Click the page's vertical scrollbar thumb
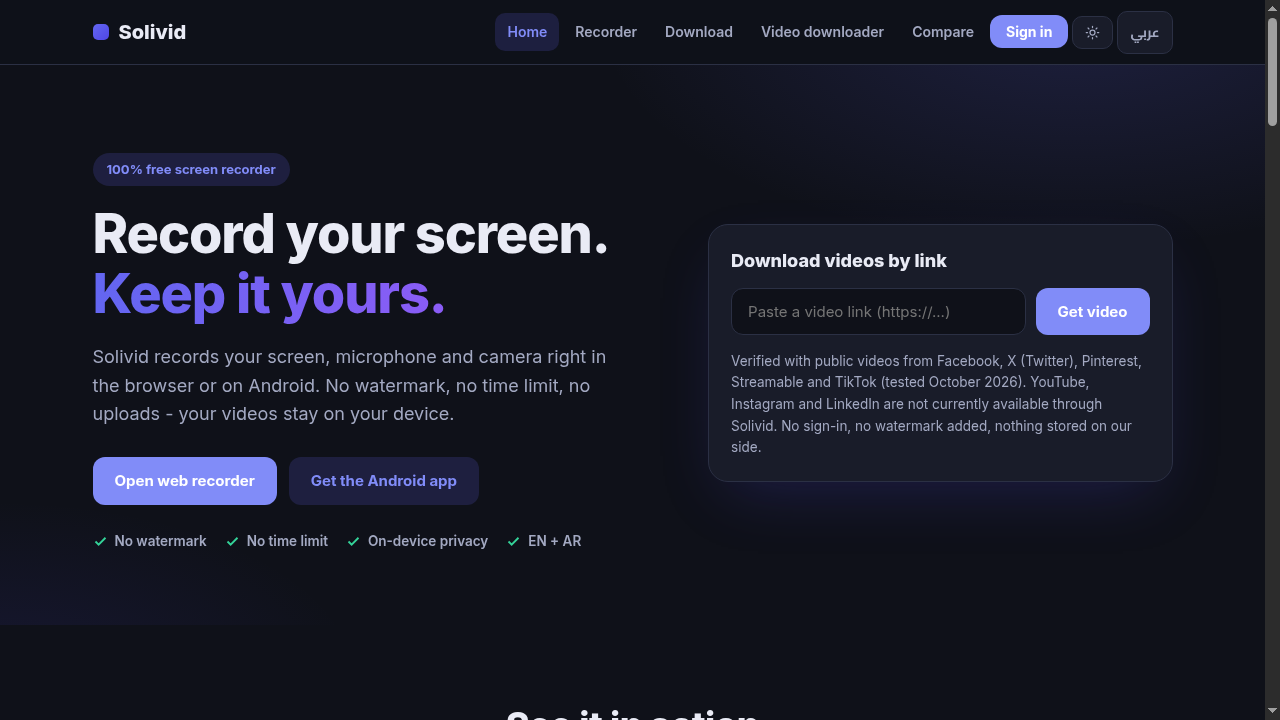Screen dimensions: 1280x720 point(1272,72)
